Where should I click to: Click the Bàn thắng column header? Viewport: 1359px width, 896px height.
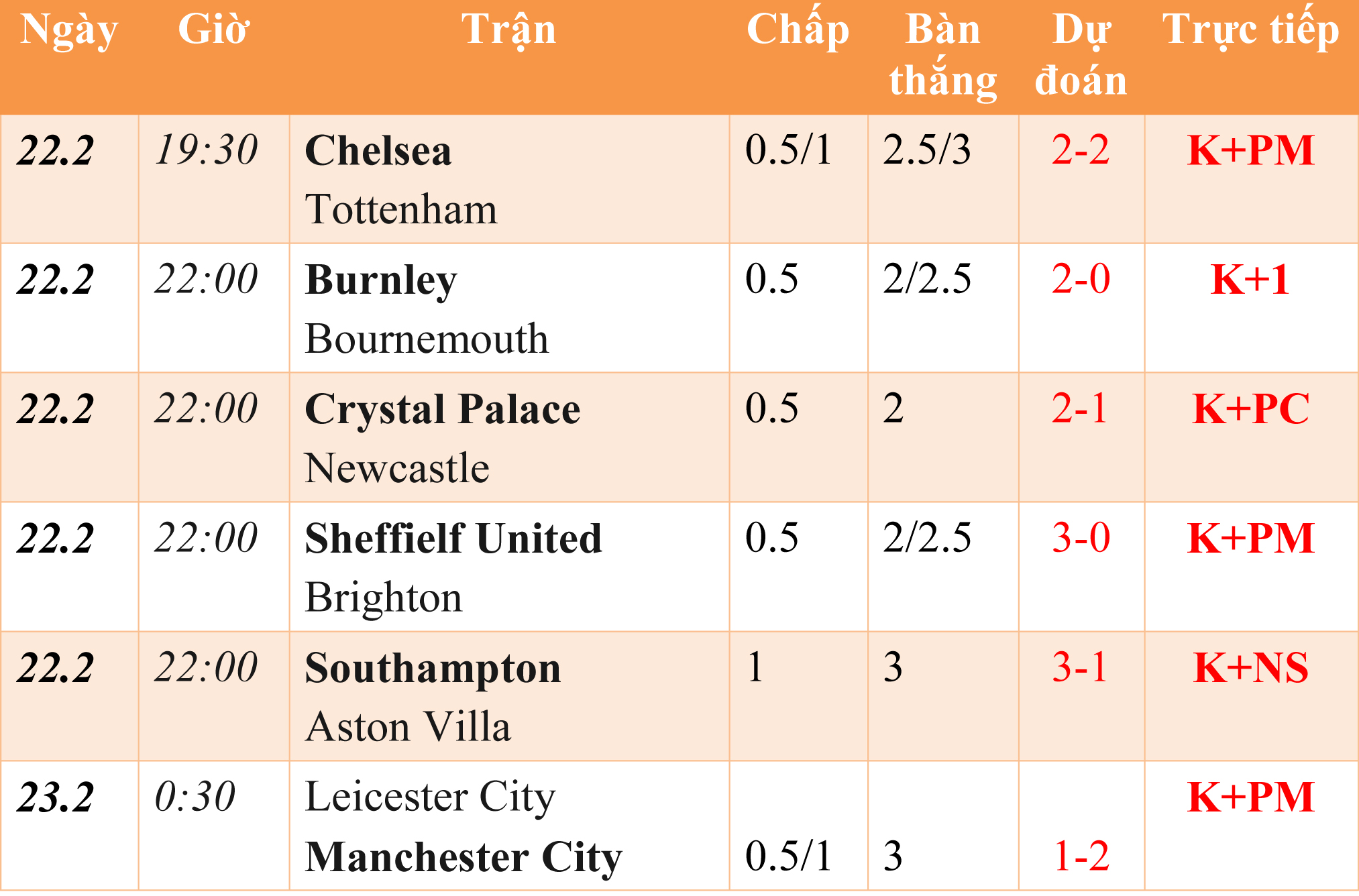[x=943, y=56]
